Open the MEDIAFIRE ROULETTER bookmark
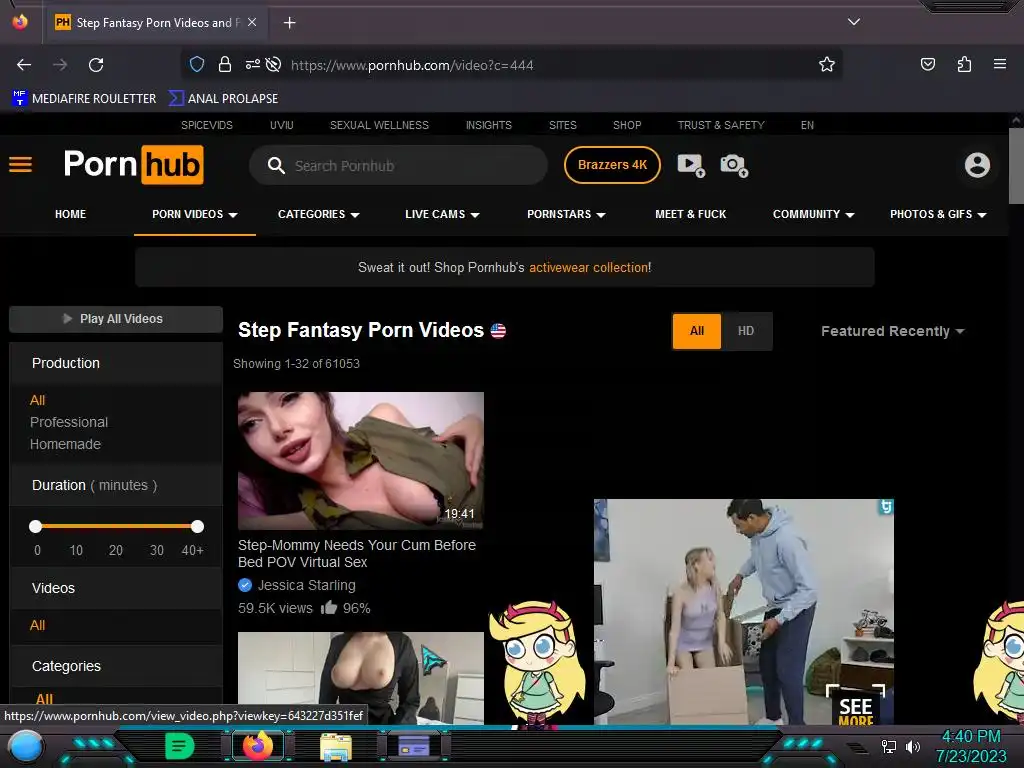Screen dimensions: 1024x768 [x=84, y=99]
